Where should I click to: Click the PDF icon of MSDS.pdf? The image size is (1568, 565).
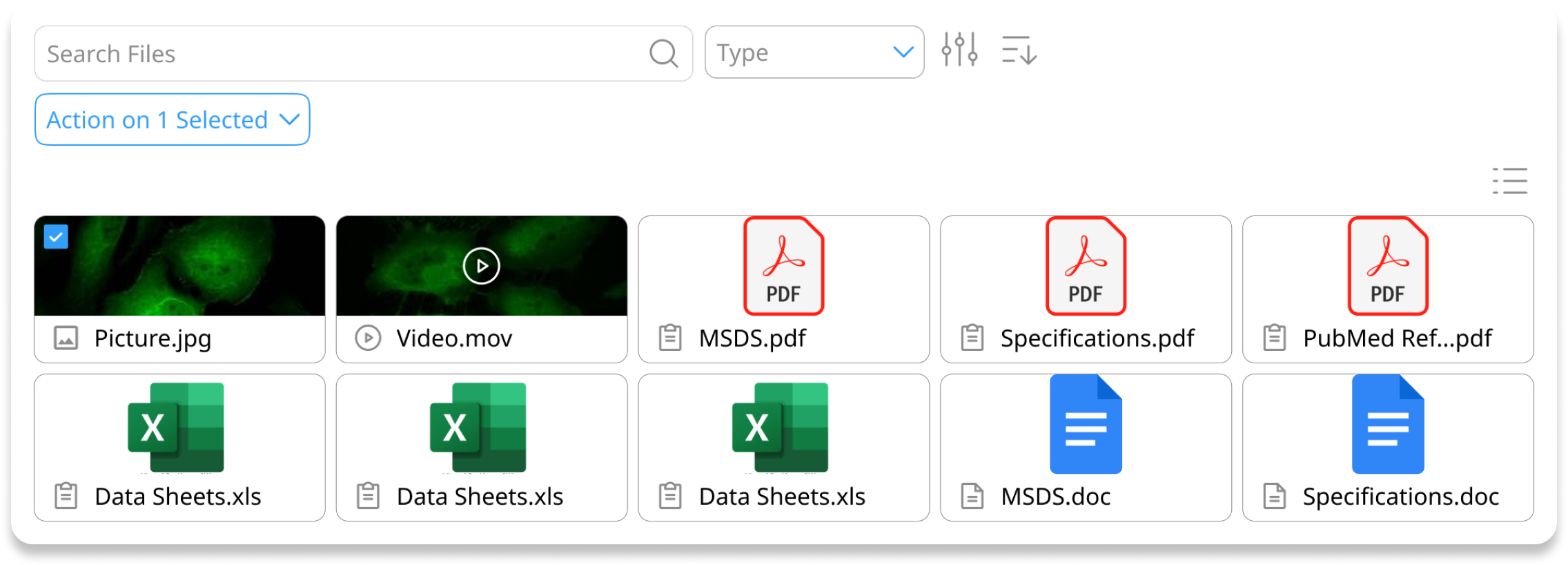[x=784, y=266]
